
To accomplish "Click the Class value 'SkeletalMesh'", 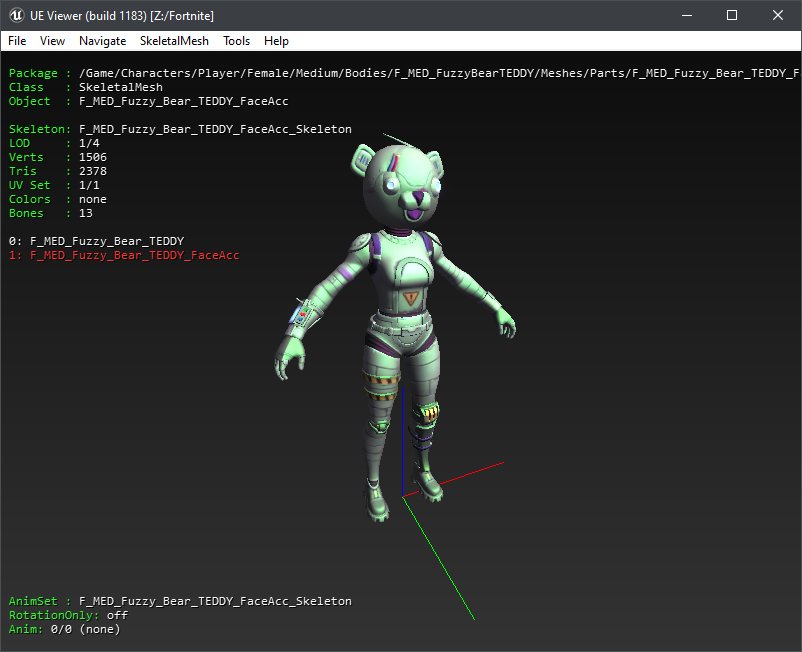I will (121, 87).
